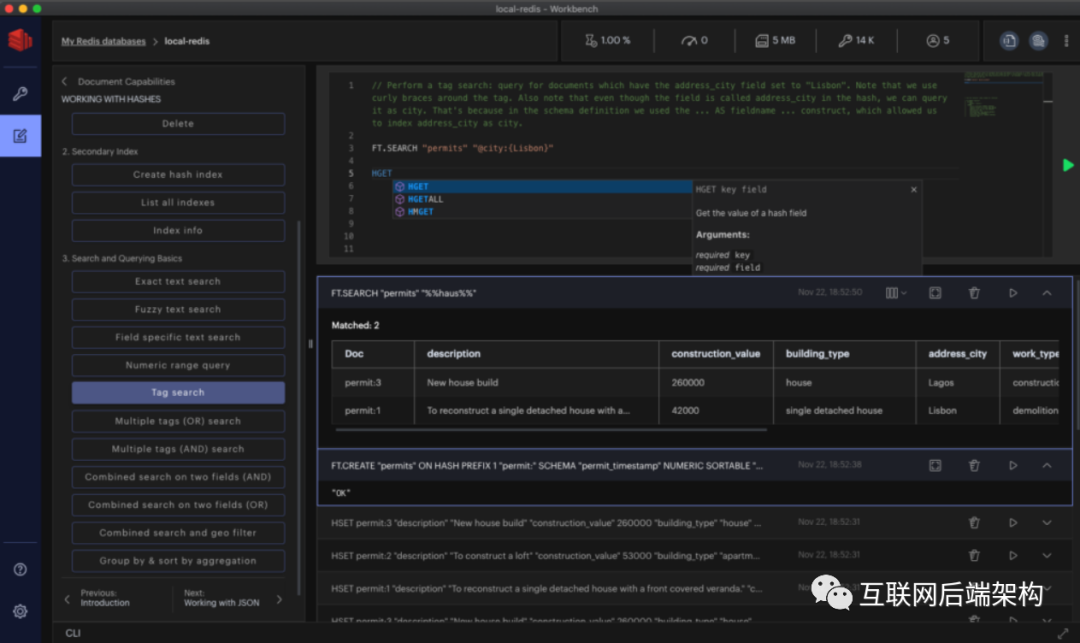
Task: Open the help question mark icon
Action: [x=20, y=569]
